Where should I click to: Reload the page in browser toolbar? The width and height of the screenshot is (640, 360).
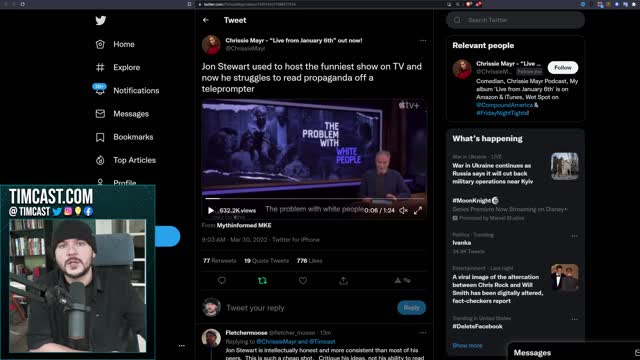(22, 4)
